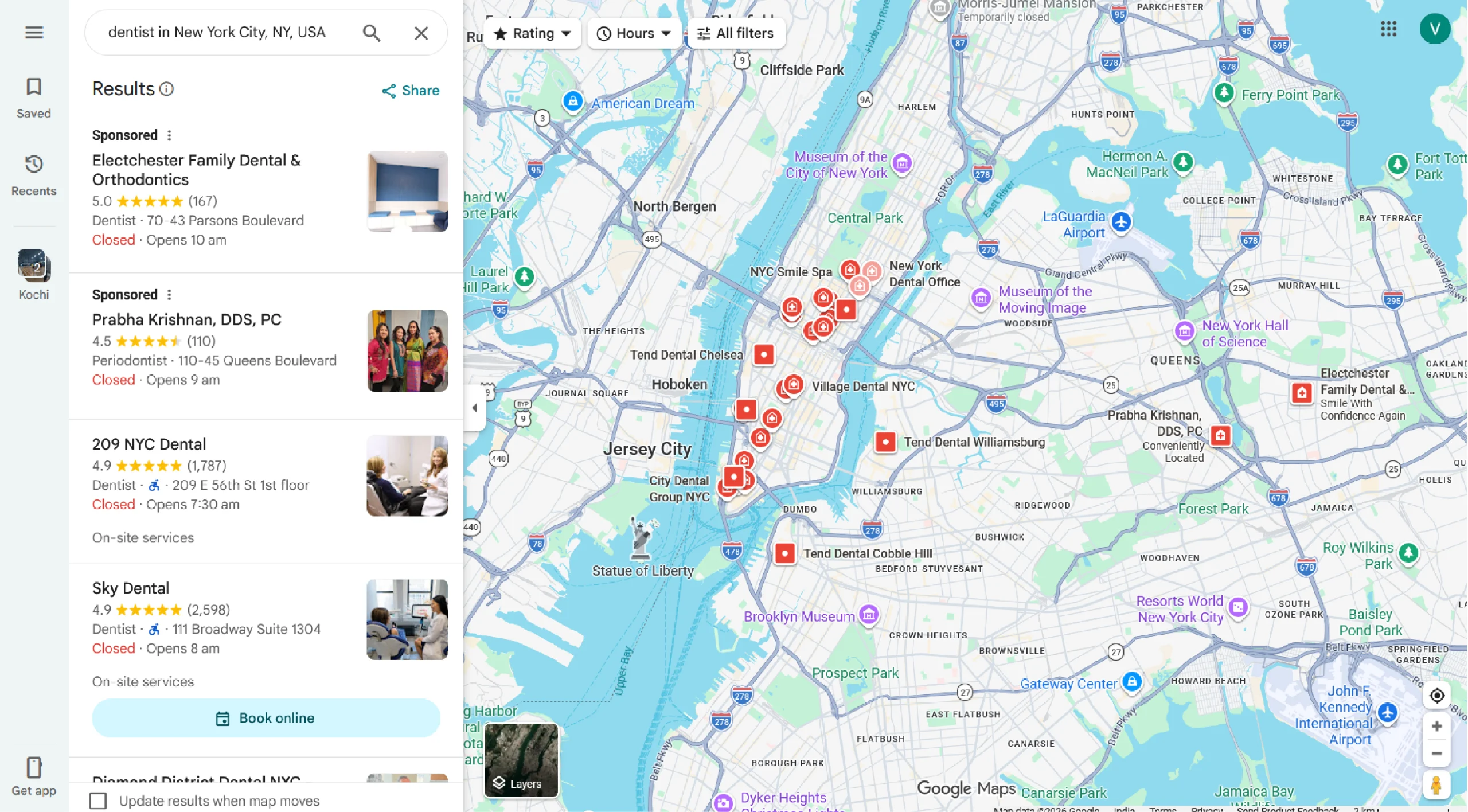Screen dimensions: 1468x812
Task: Show your location button
Action: [1436, 696]
